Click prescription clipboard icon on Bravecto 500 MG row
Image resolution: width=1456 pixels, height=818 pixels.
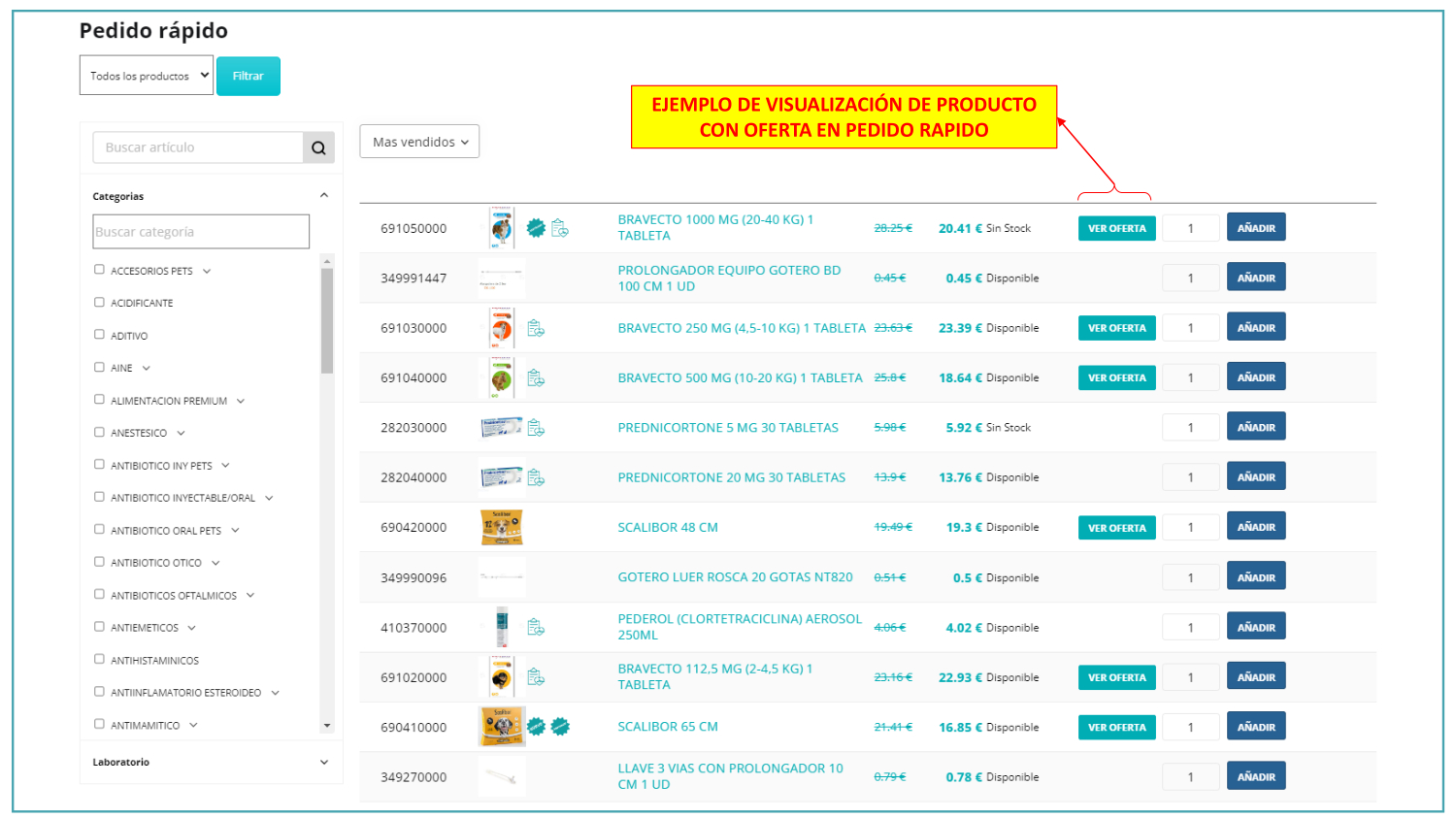pos(536,377)
